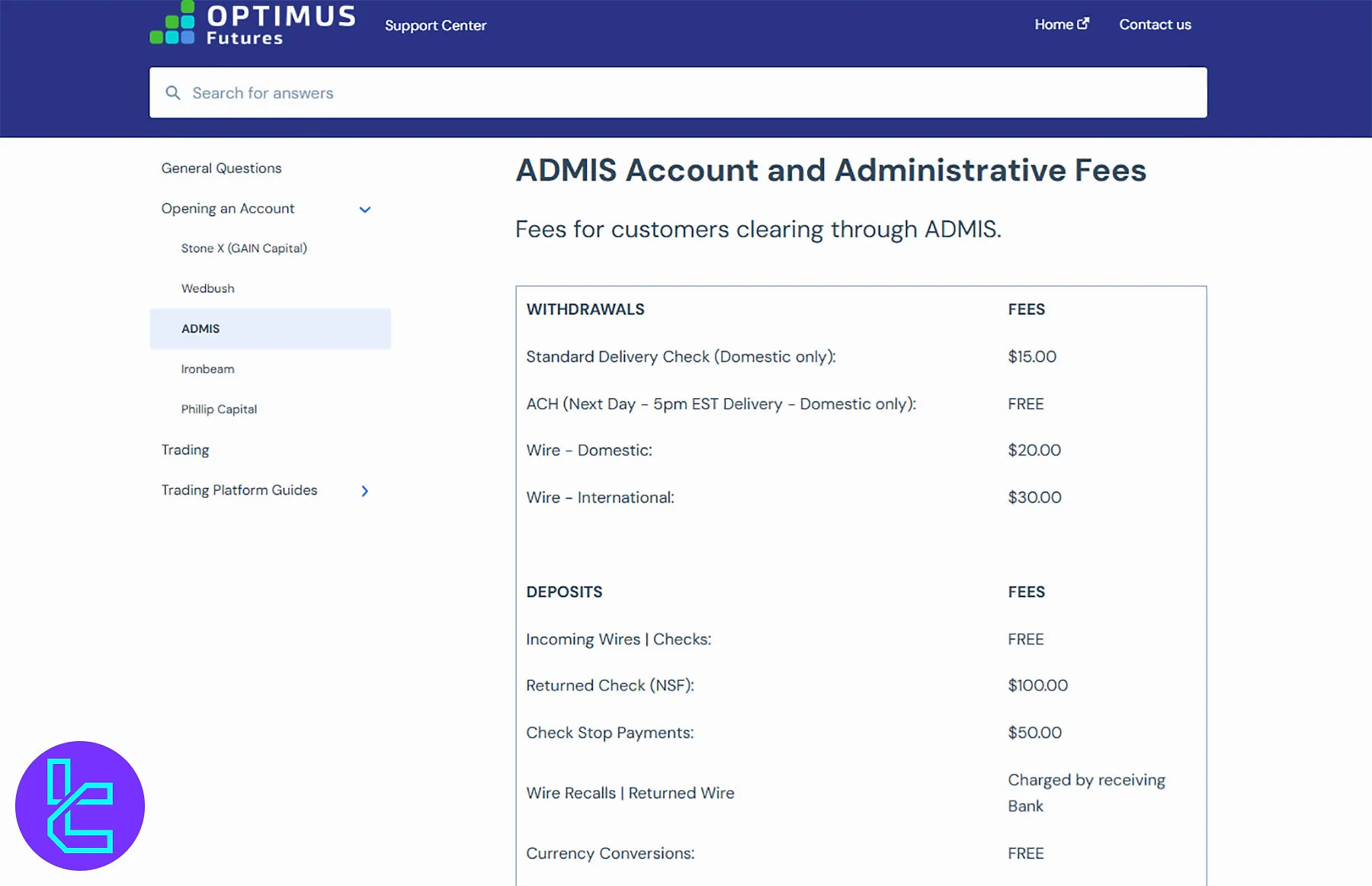Click the WITHDRAWALS table header
The height and width of the screenshot is (886, 1372).
585,309
